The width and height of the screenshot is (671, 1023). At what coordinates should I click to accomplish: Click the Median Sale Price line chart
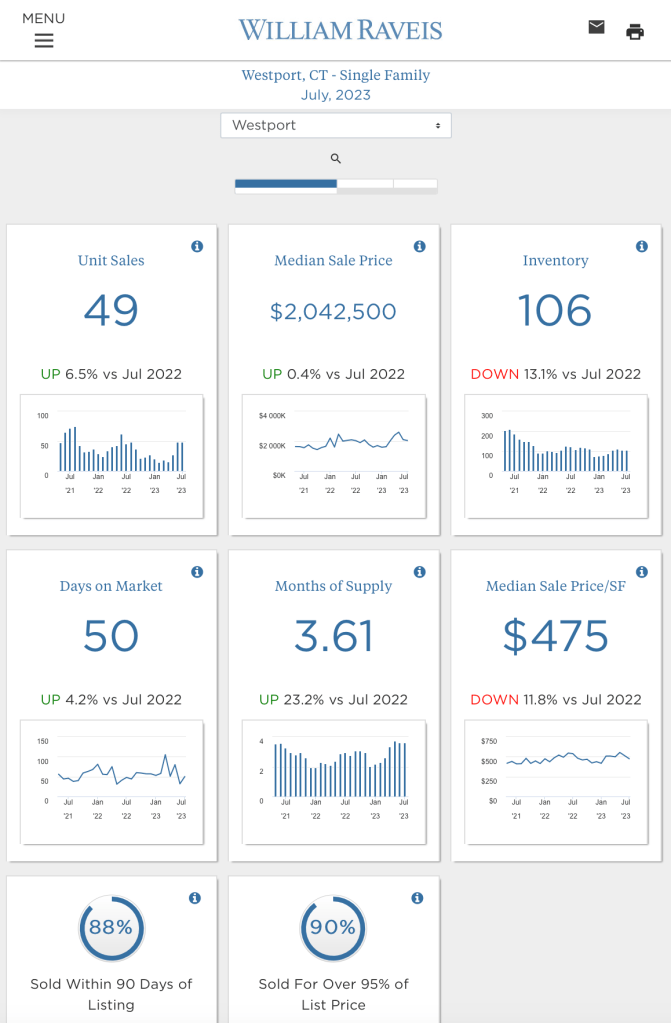[334, 455]
